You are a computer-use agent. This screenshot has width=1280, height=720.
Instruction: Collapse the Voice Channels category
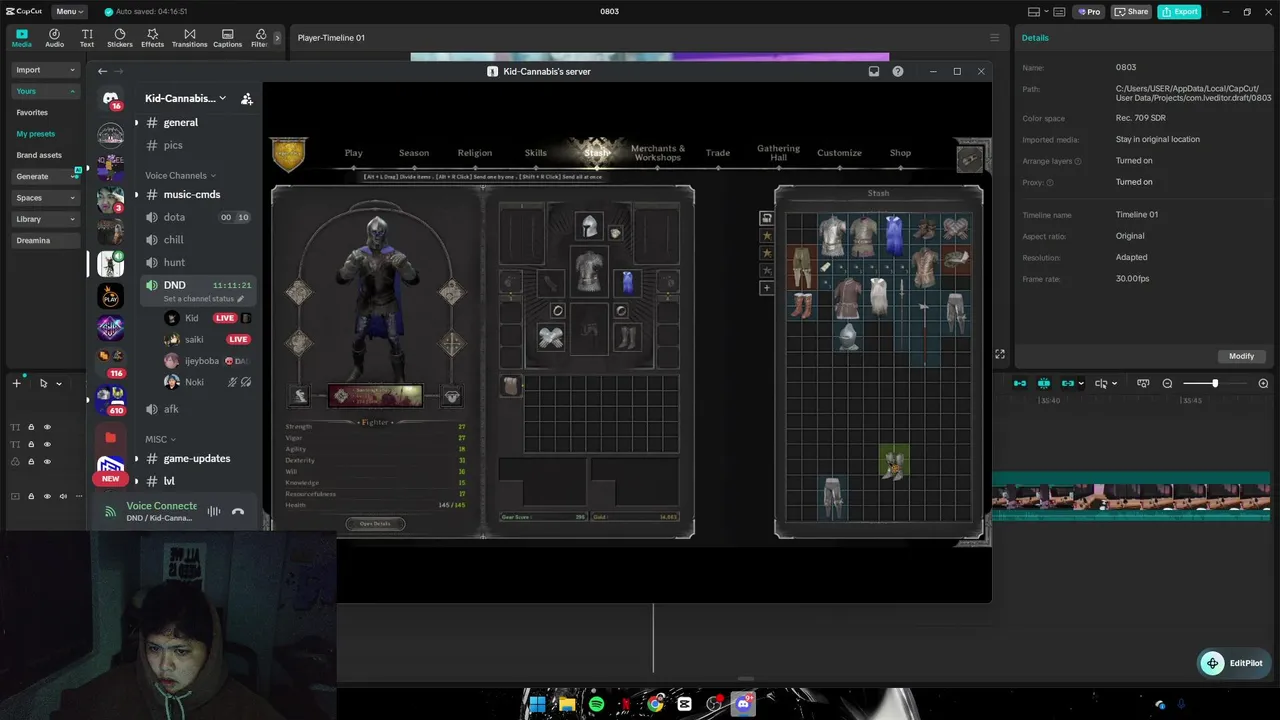pos(180,175)
